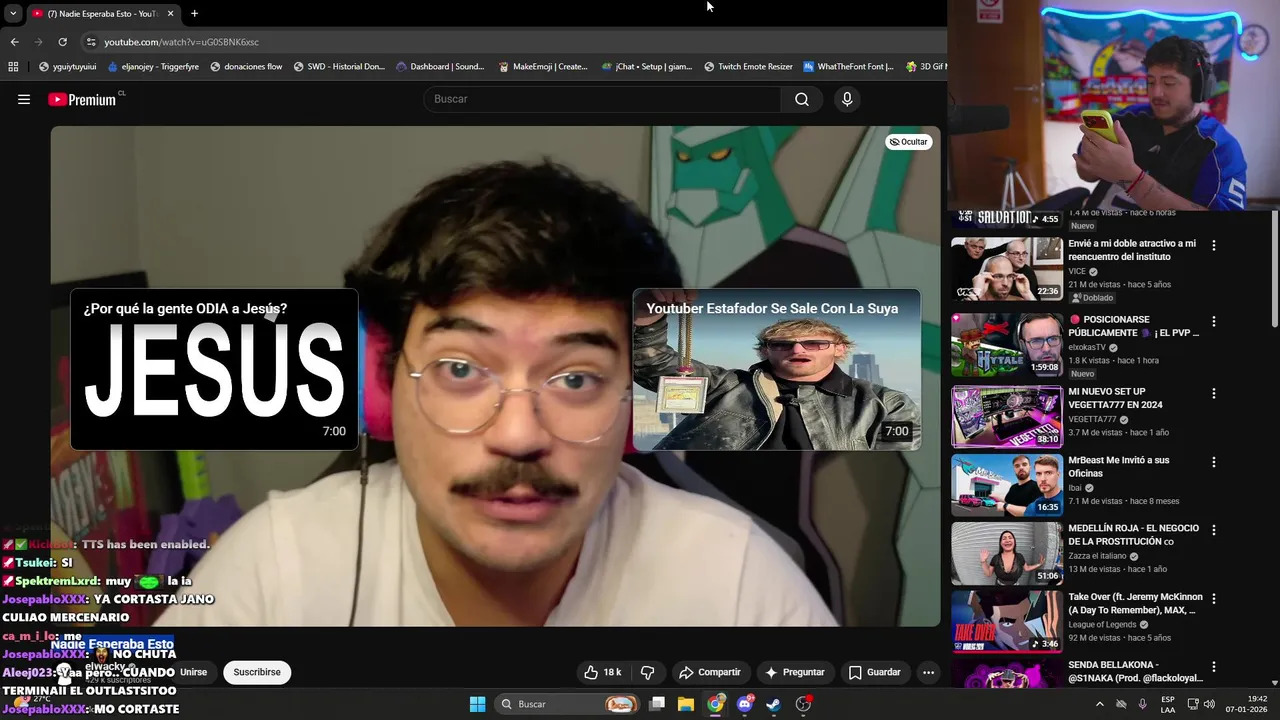This screenshot has height=720, width=1280.
Task: Open options for Take Over video
Action: [1214, 599]
